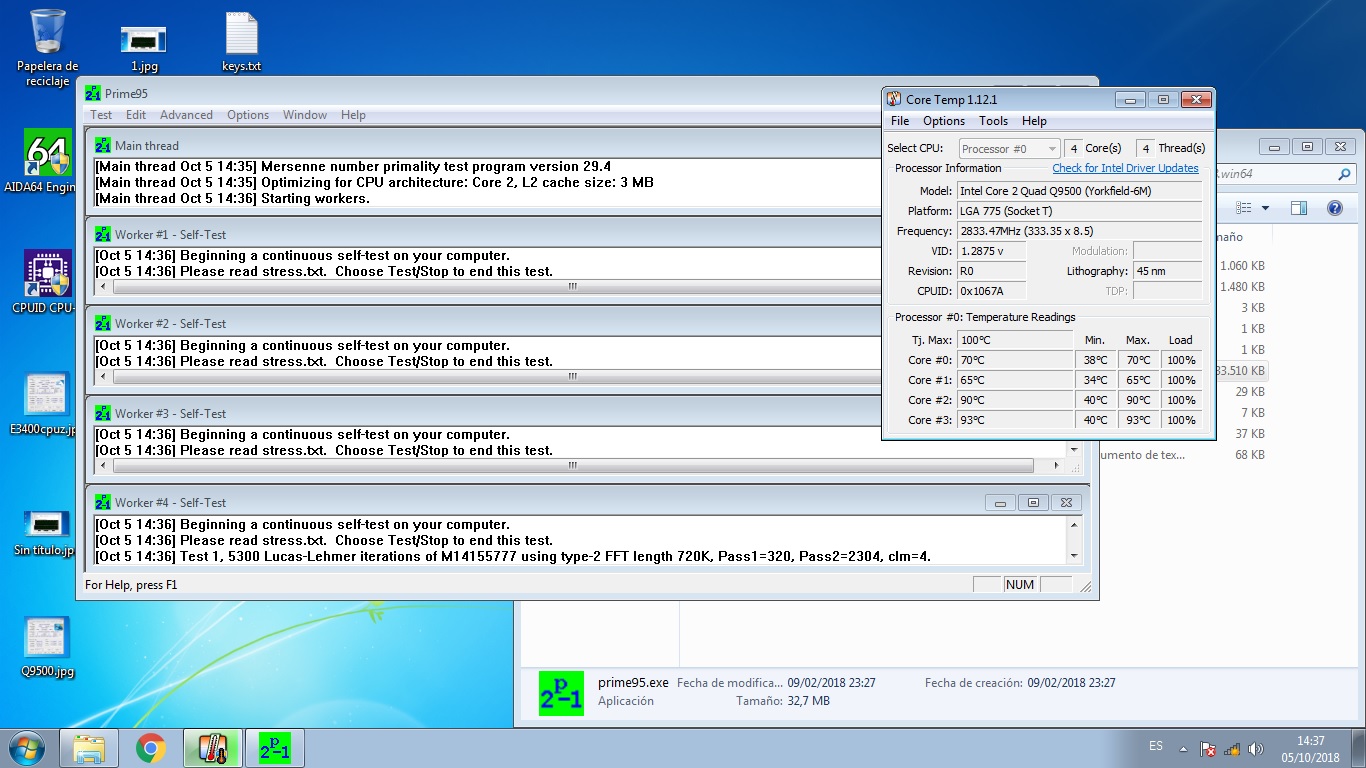Click the Worker #3 horizontal scrollbar

[573, 466]
